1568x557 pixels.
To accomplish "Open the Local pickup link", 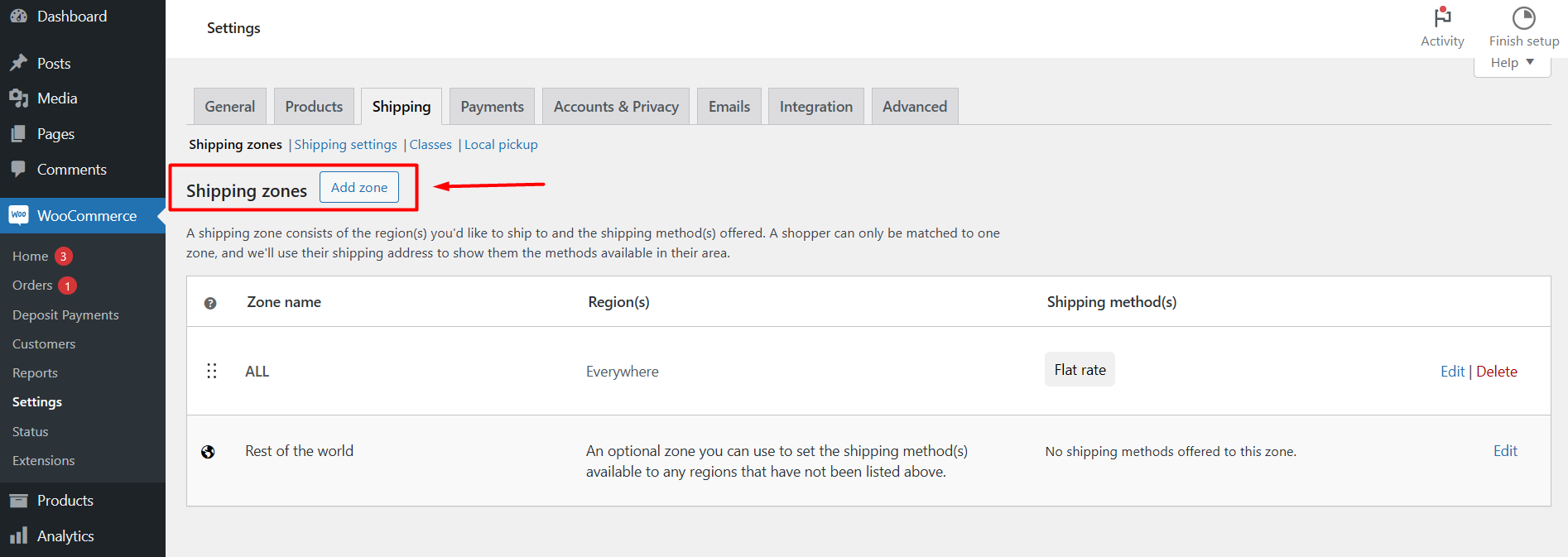I will (x=501, y=144).
